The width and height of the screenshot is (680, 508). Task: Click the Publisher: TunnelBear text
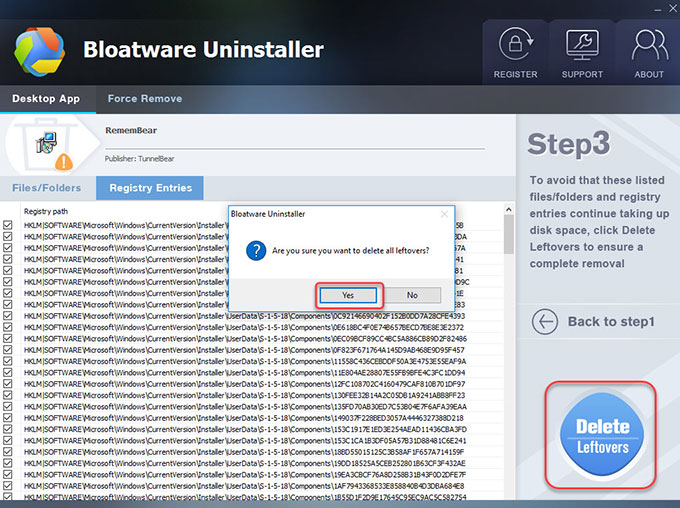[x=139, y=159]
